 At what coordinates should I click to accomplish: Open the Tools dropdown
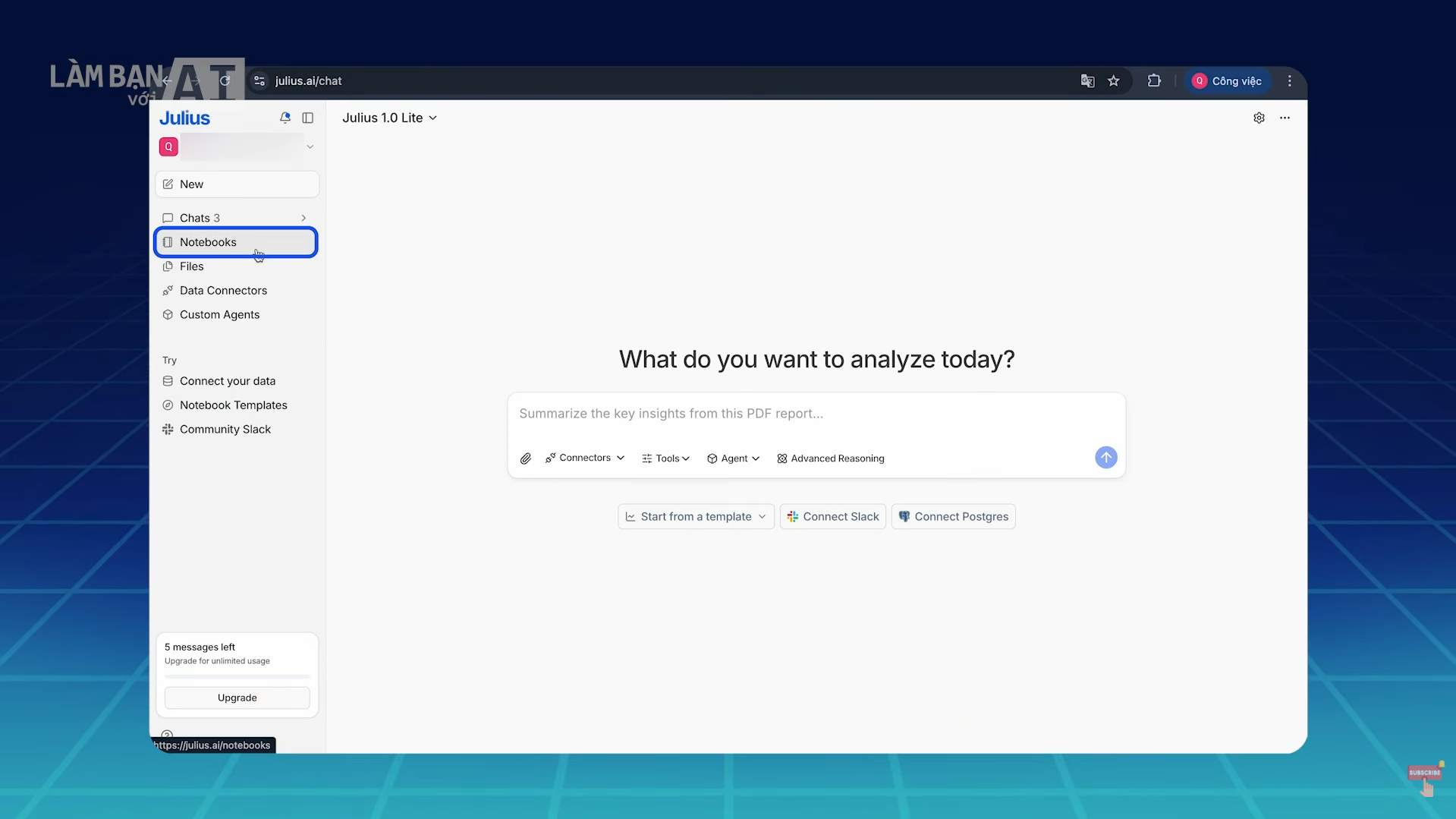(665, 458)
